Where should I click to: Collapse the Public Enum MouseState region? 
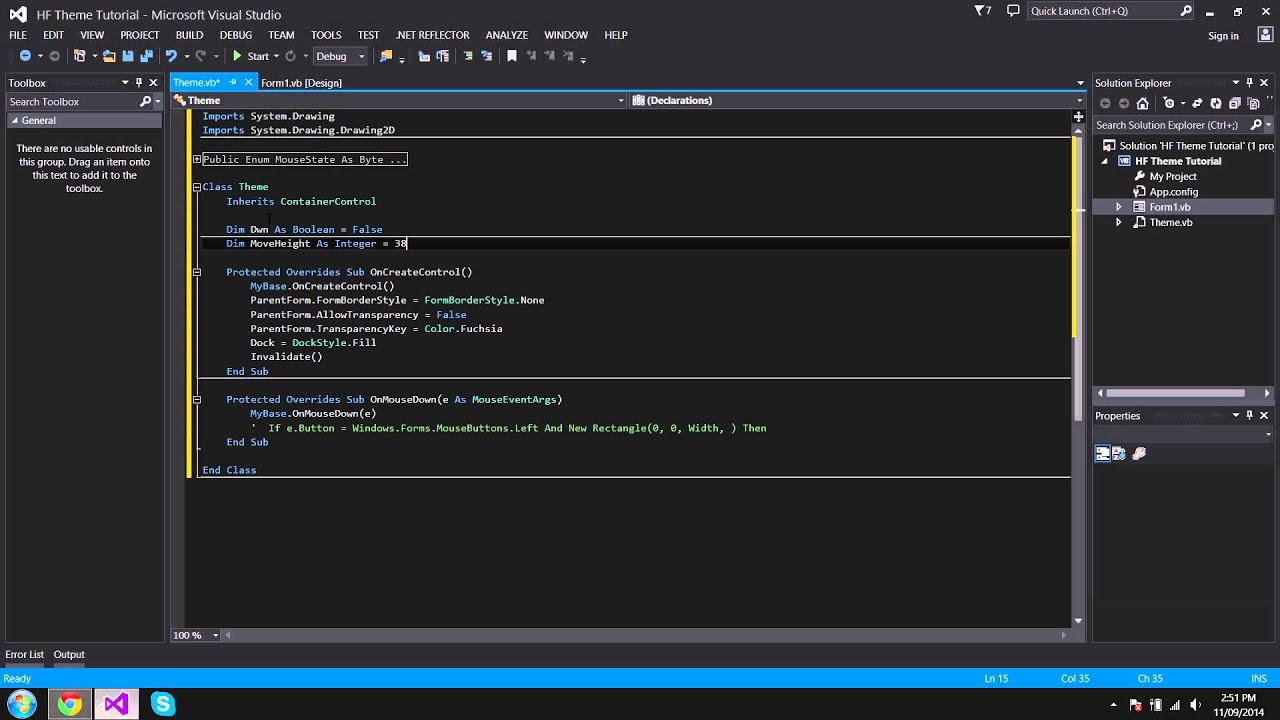197,159
